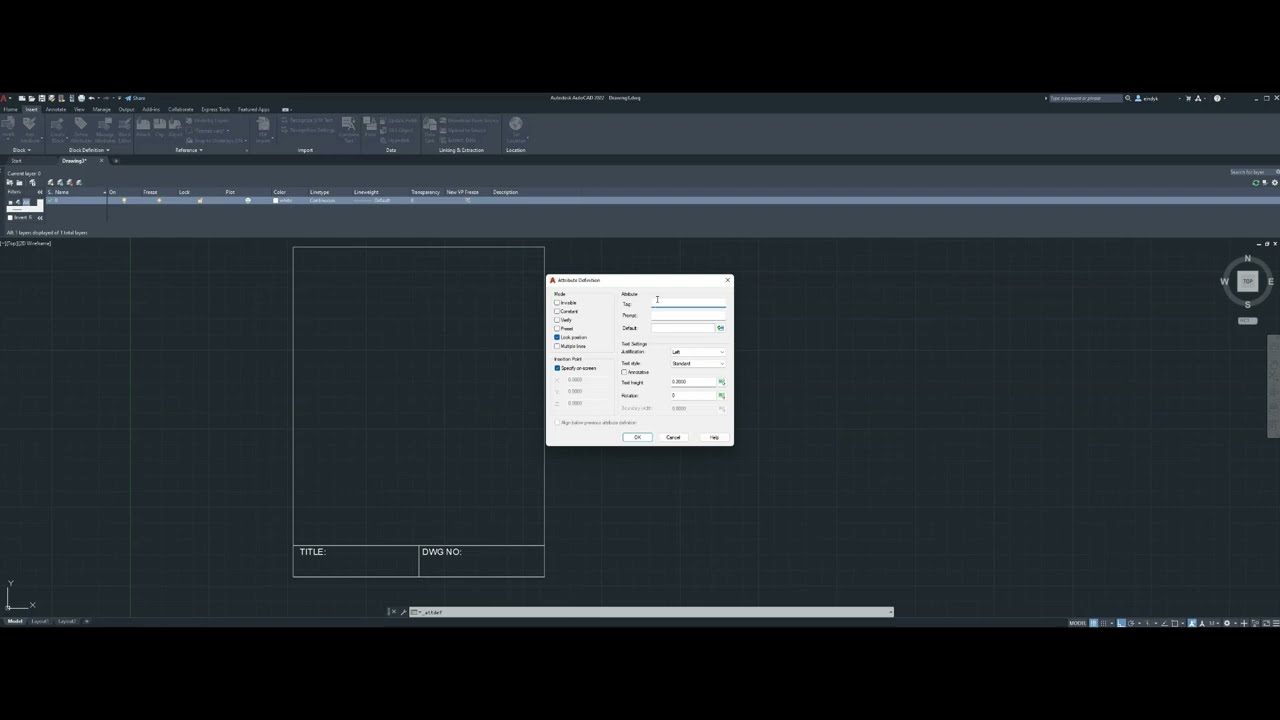Expand the Block Definition panel dropdown
1280x720 pixels.
[89, 150]
